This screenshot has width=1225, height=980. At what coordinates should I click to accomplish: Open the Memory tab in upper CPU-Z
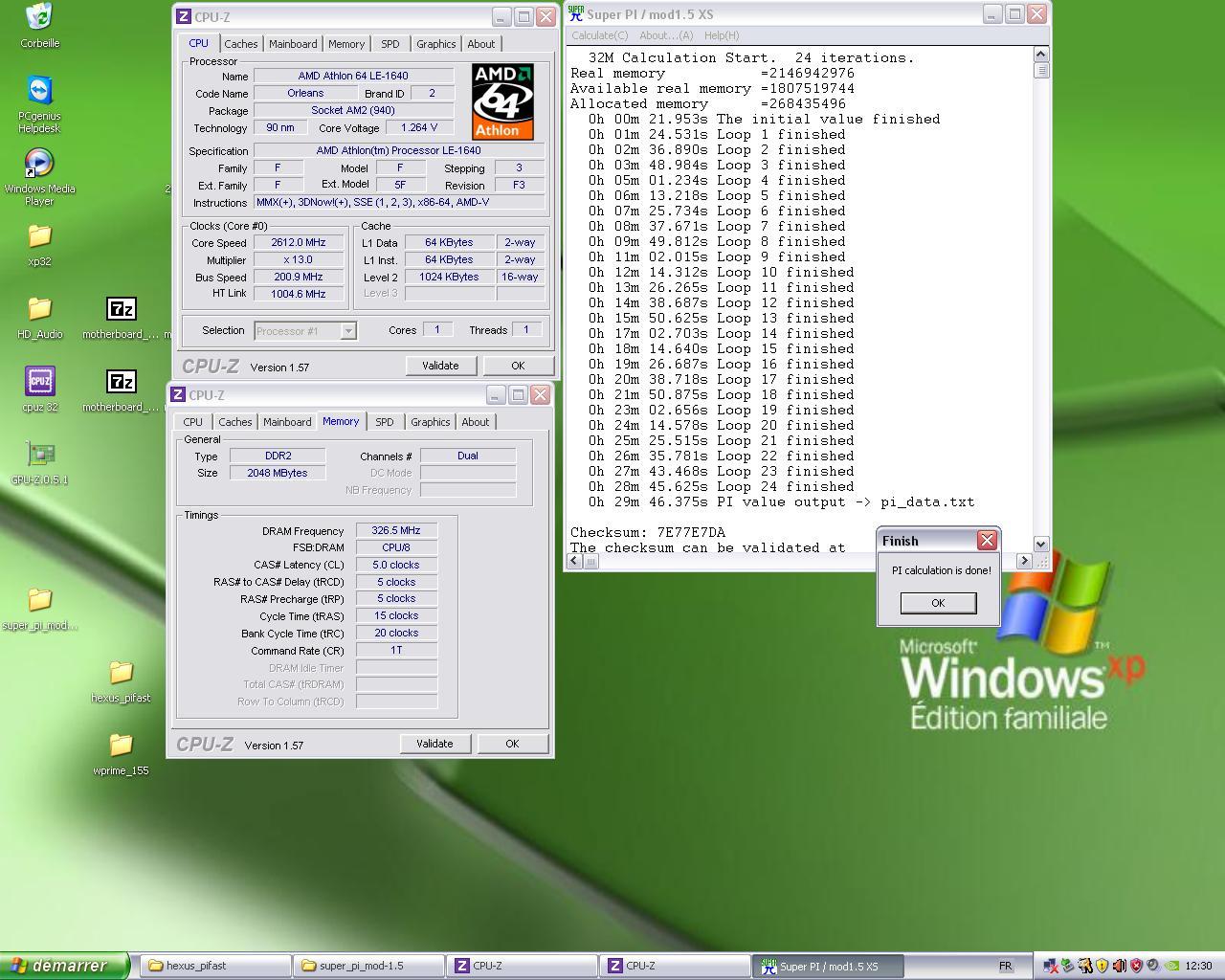(x=346, y=44)
